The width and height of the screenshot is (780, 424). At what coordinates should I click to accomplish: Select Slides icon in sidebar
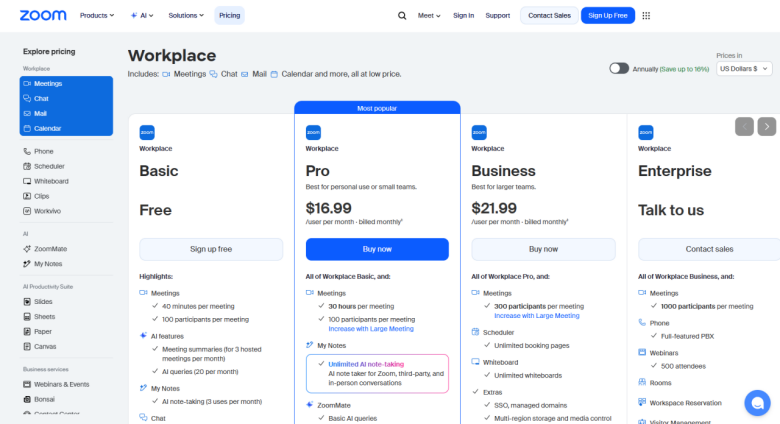(x=27, y=302)
